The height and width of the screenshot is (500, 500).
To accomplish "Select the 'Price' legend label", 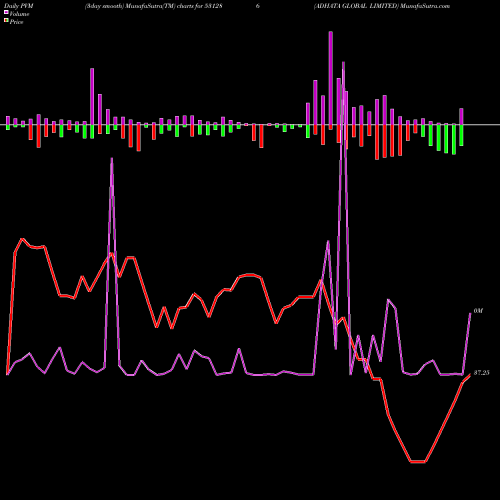I will point(16,22).
